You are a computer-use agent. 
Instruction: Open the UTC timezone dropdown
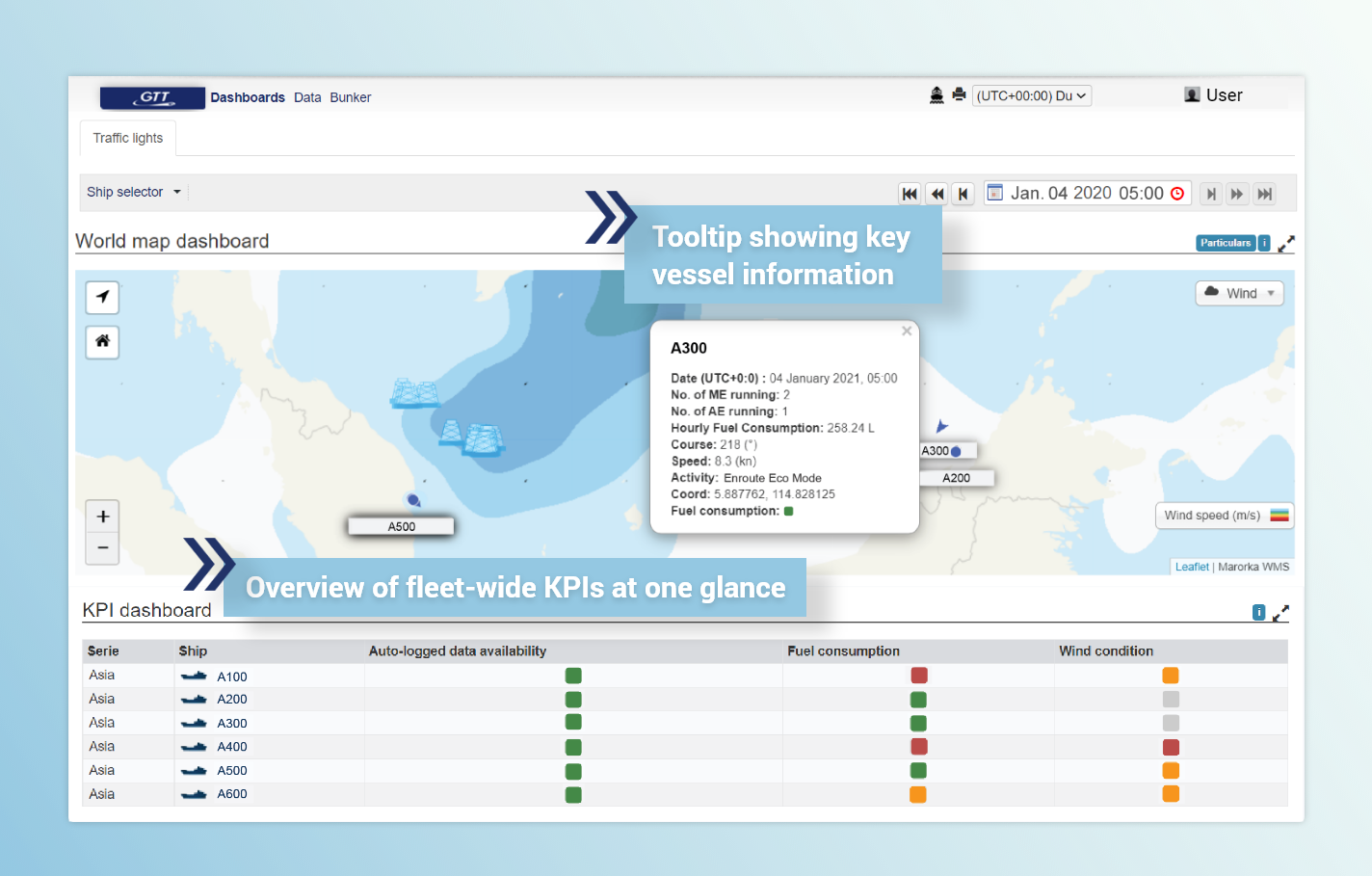[1031, 95]
